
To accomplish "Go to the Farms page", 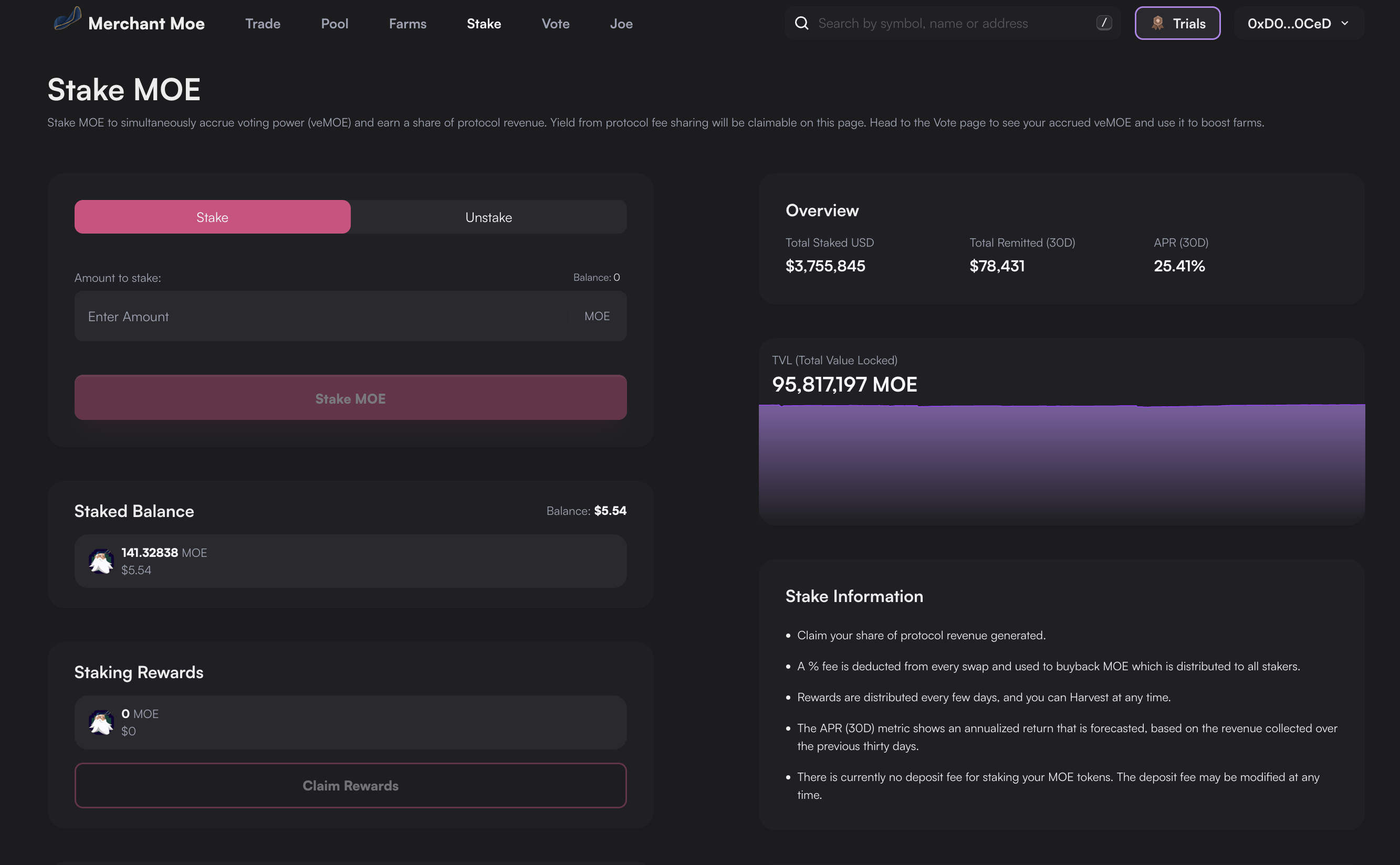I will [x=408, y=24].
